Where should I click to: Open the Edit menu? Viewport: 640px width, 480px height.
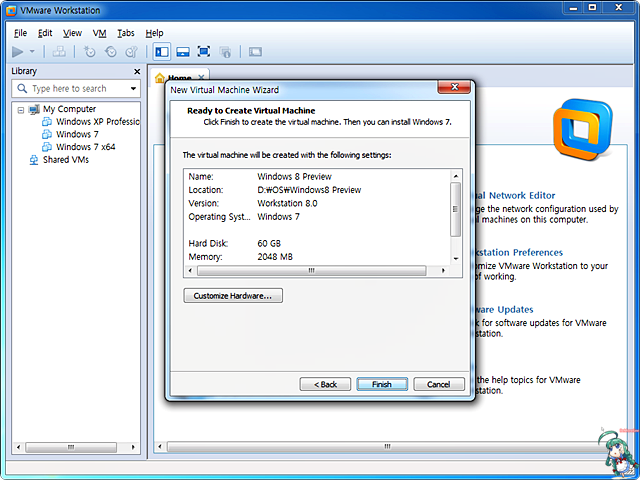(45, 33)
